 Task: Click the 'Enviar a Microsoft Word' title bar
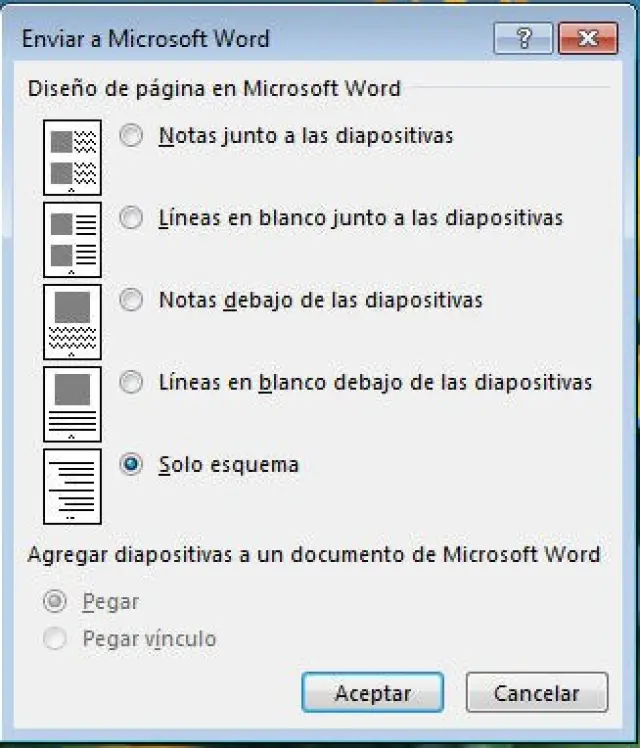[x=250, y=39]
